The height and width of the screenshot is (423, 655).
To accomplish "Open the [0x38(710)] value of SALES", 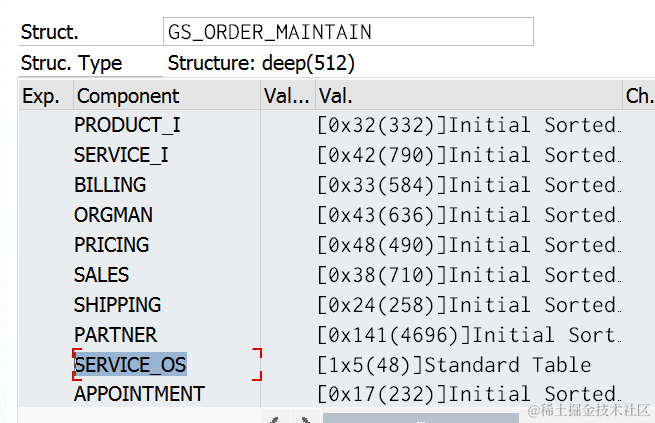I will (x=469, y=275).
